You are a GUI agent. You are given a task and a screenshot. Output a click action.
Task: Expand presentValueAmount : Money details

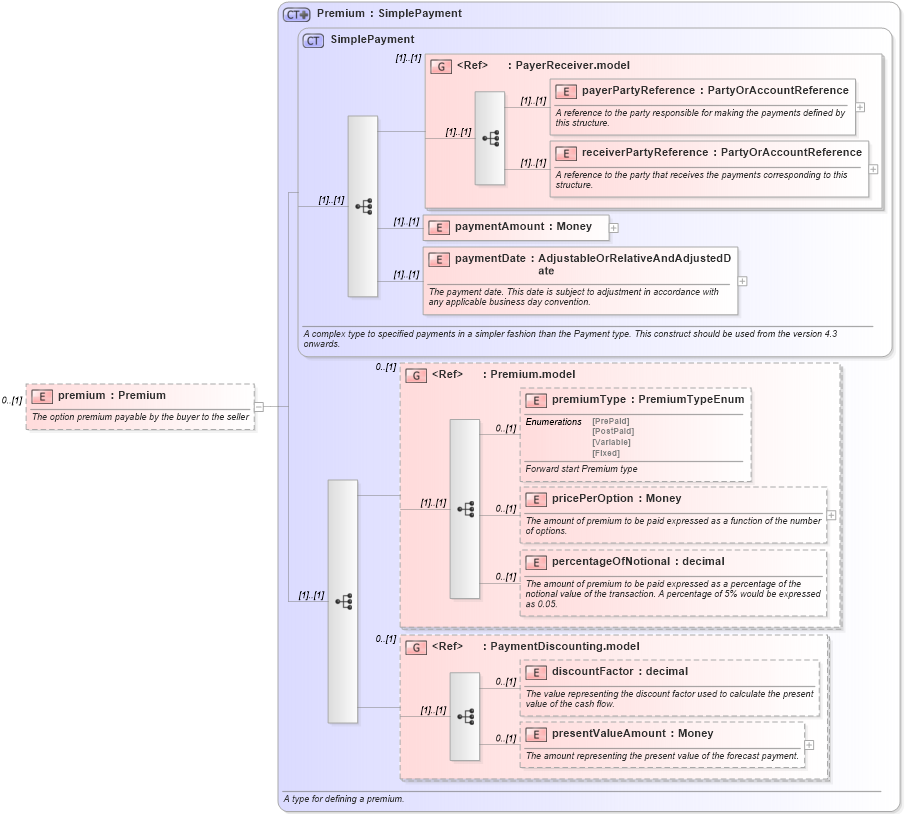click(810, 744)
